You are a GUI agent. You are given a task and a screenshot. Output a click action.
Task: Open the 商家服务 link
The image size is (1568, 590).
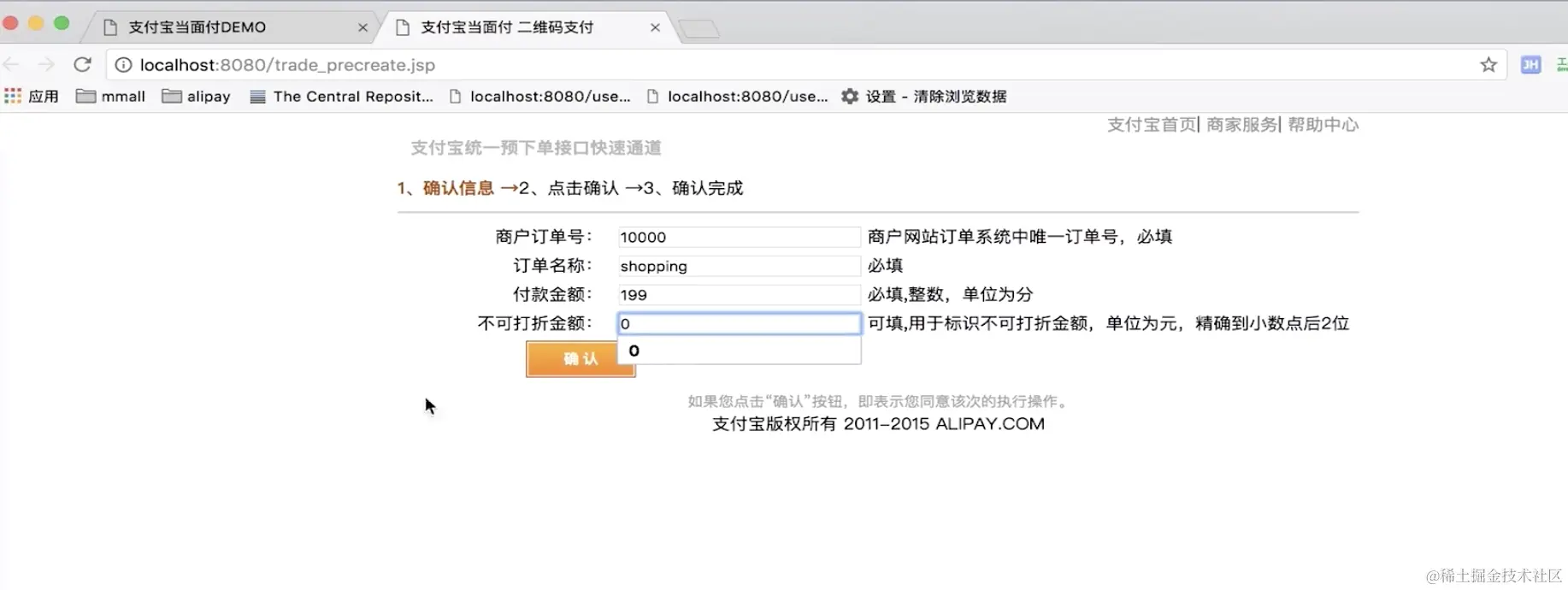tap(1241, 125)
